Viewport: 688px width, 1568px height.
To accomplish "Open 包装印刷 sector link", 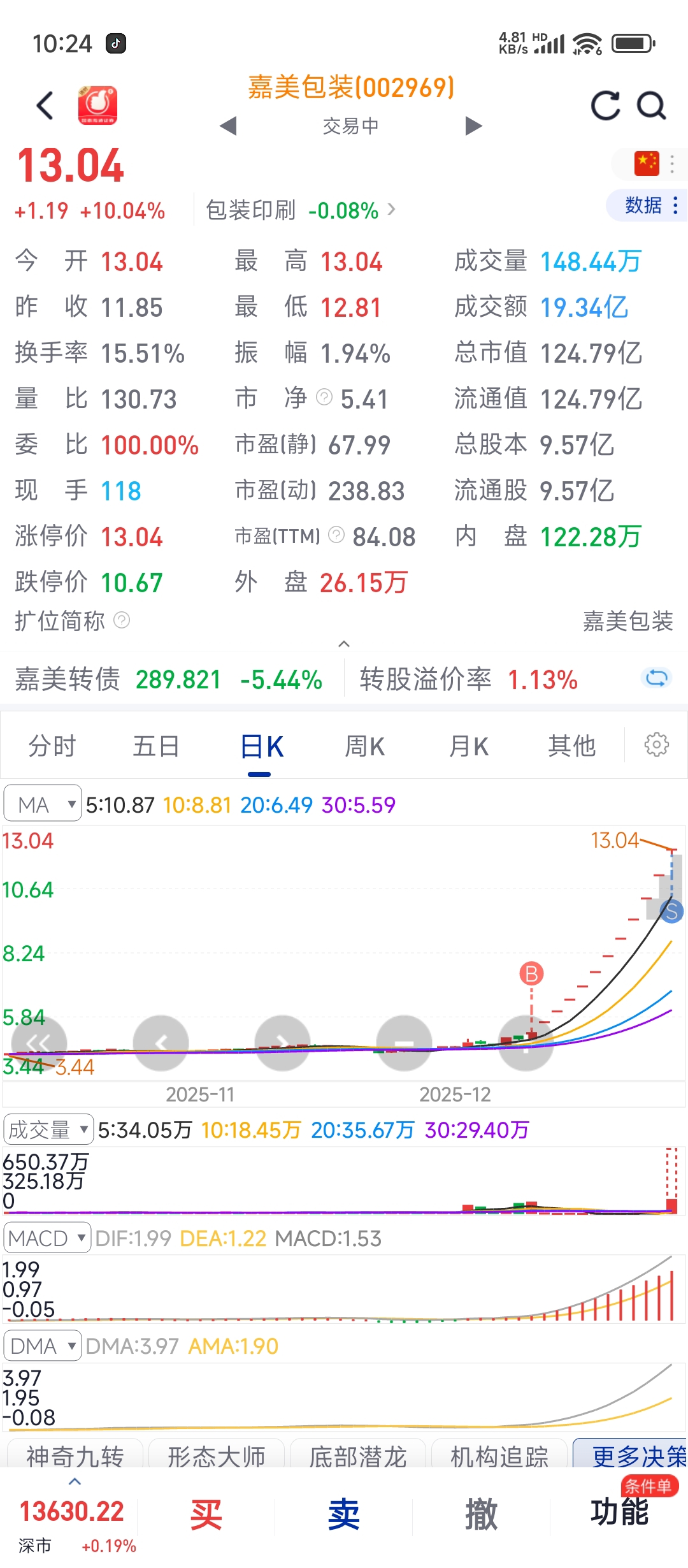I will [301, 210].
